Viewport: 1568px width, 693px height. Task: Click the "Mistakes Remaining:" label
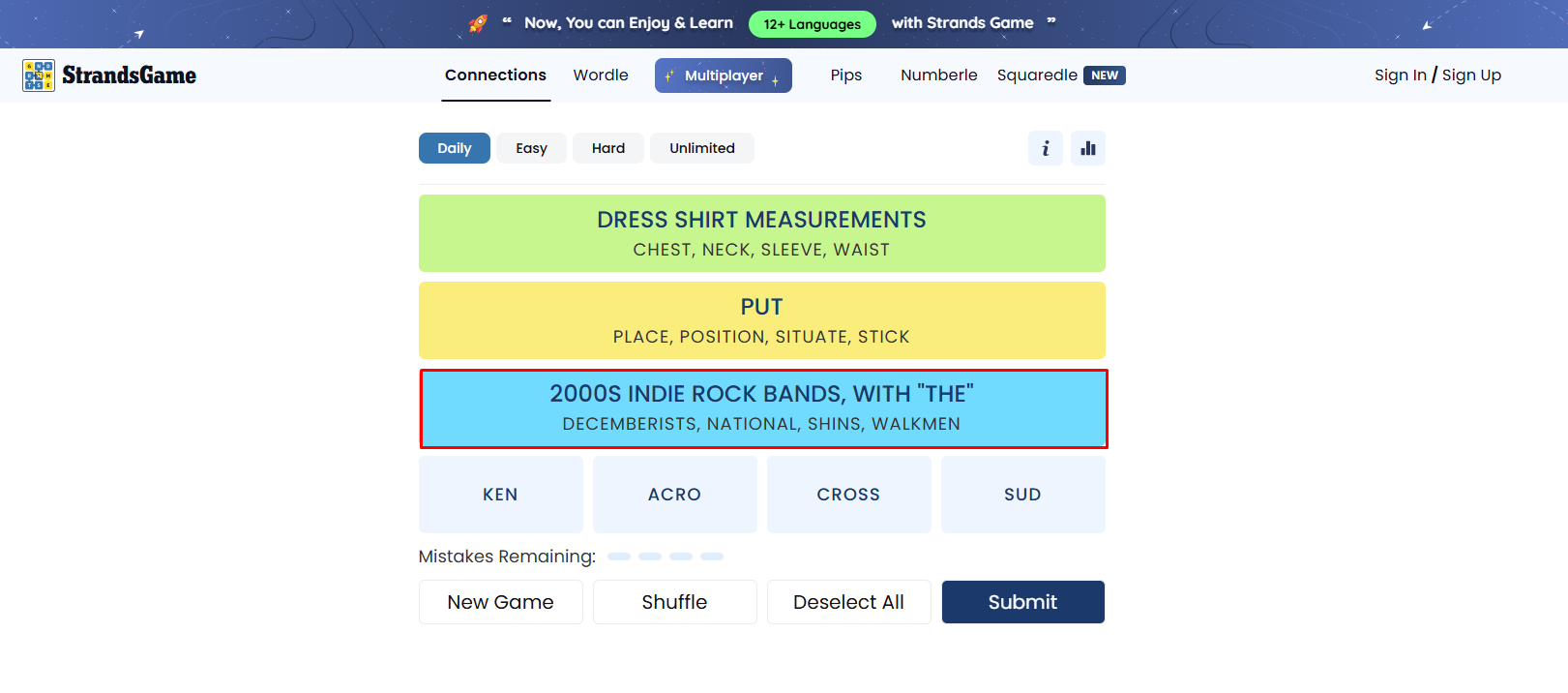pyautogui.click(x=507, y=557)
